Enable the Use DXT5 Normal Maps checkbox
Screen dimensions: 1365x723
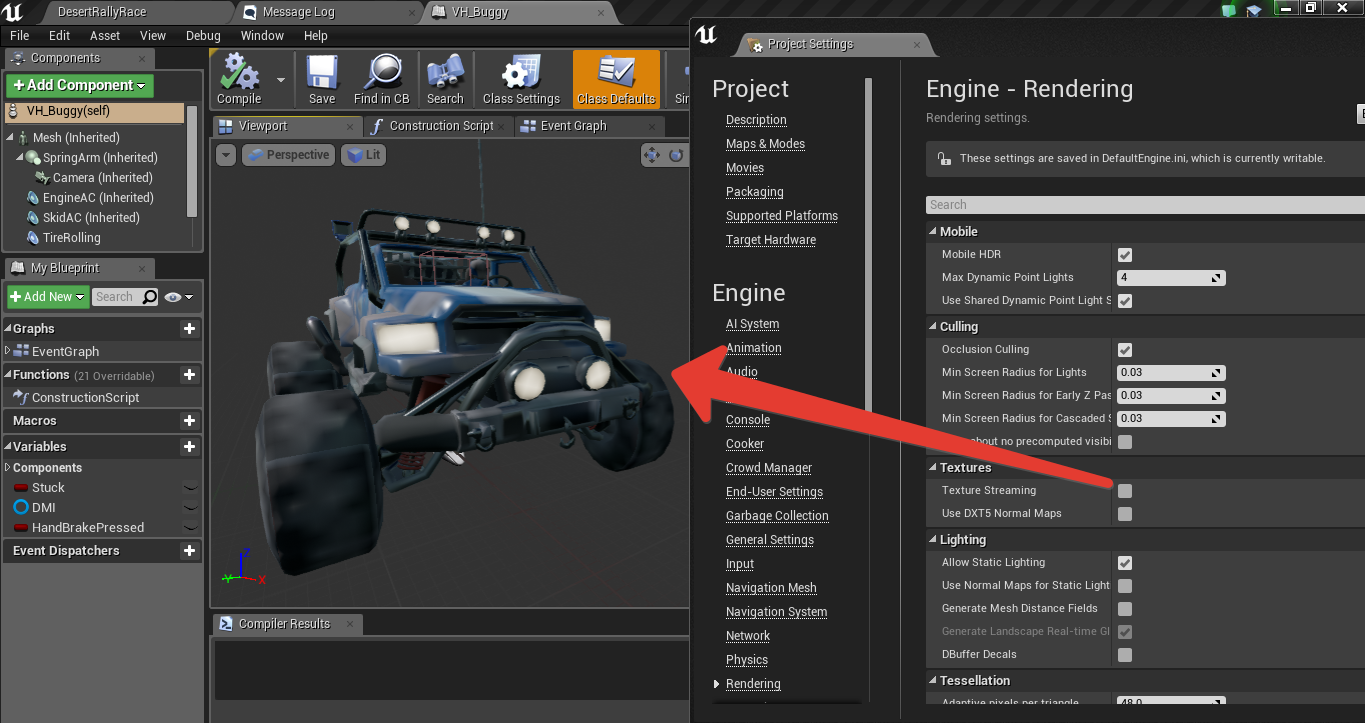point(1125,514)
